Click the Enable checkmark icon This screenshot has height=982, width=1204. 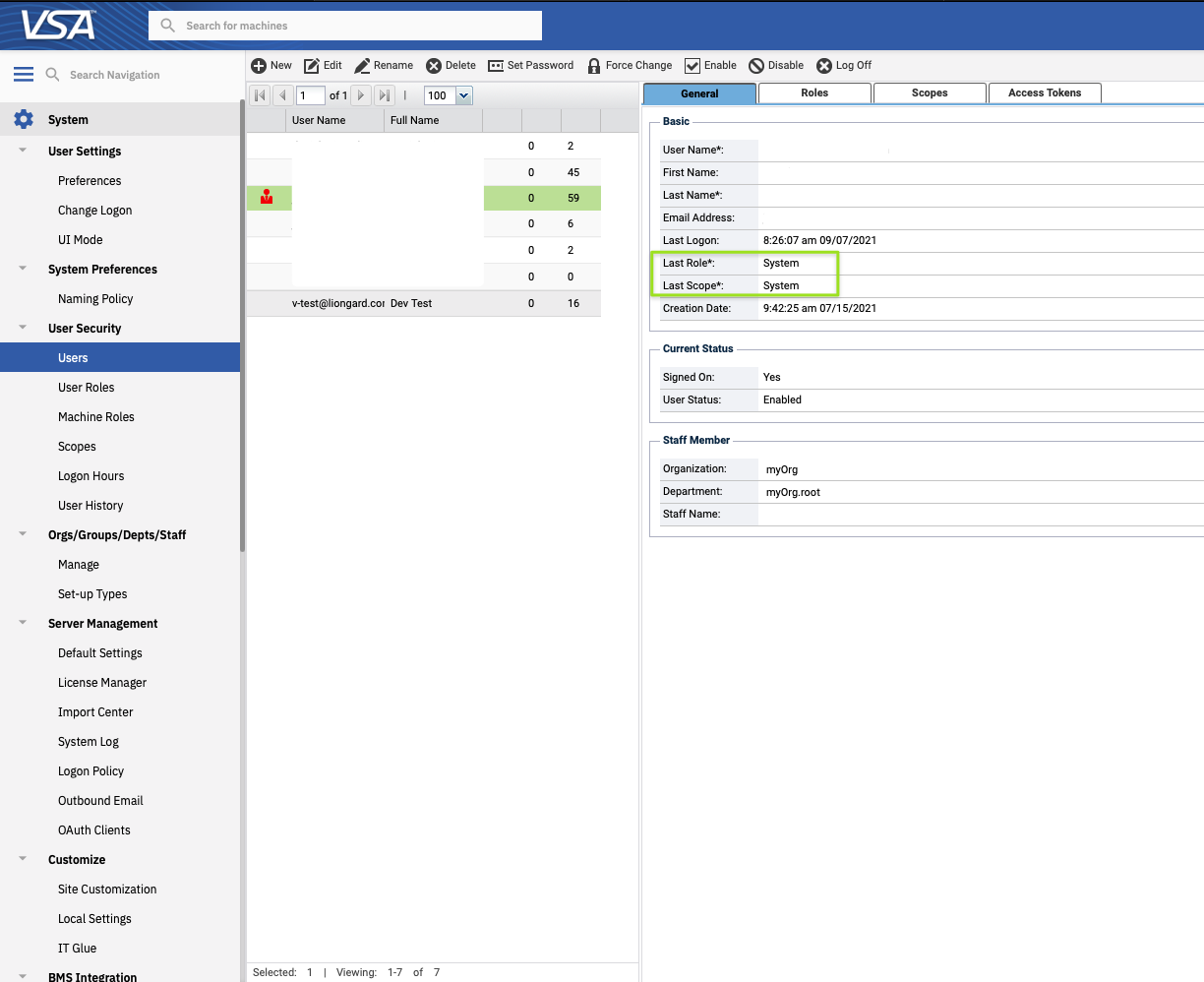[692, 66]
